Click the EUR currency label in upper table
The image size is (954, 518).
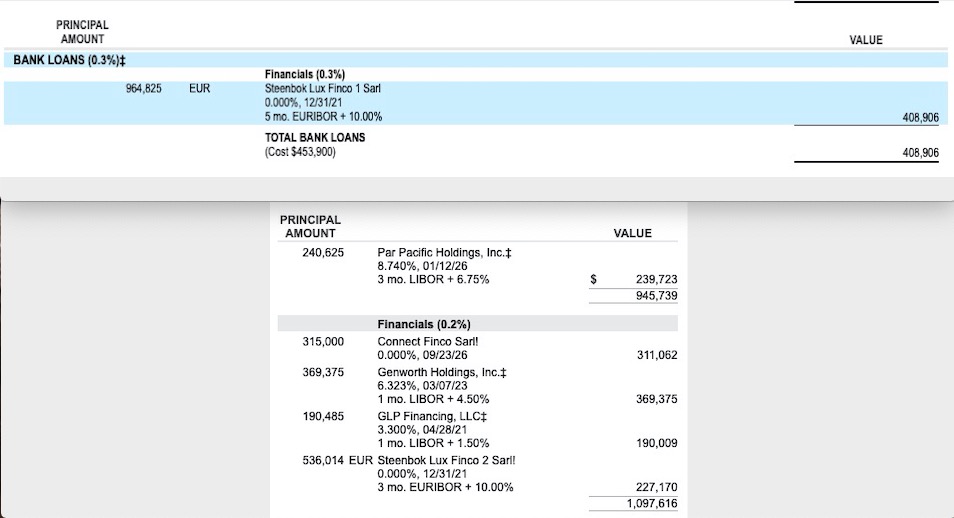(x=199, y=88)
